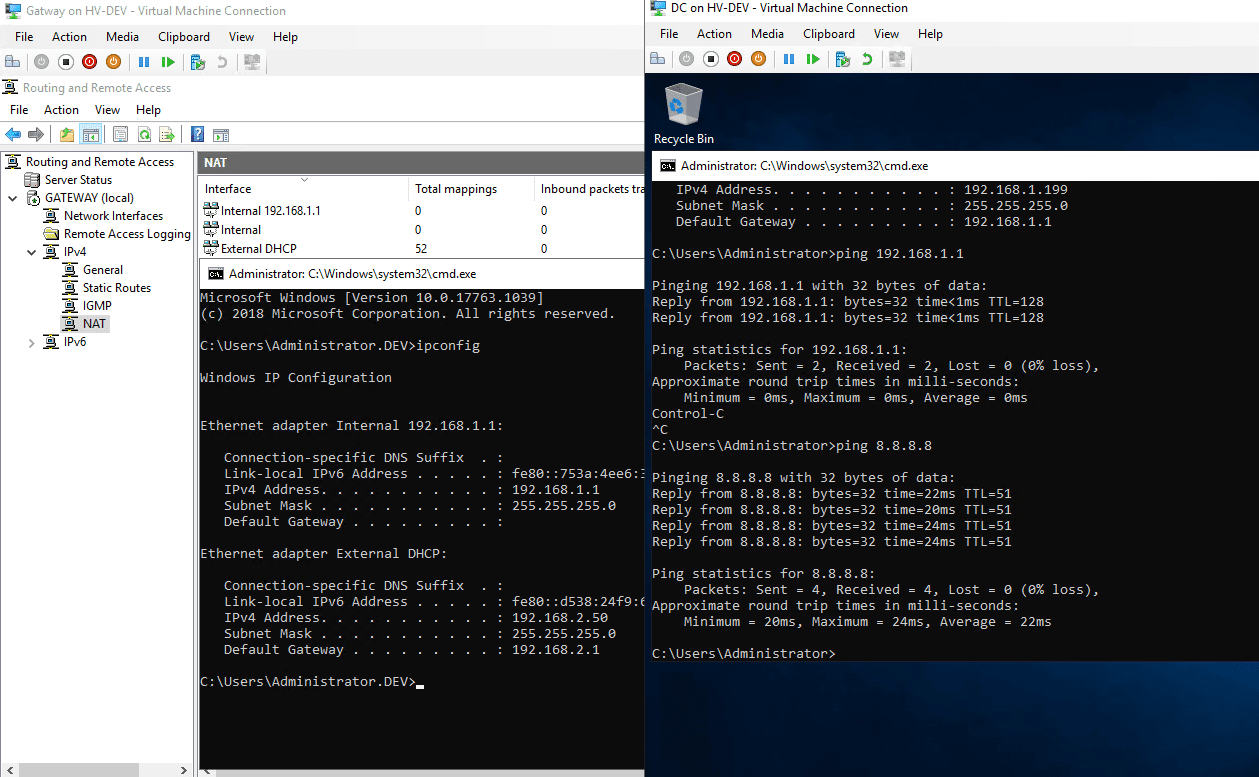
Task: Click the Revert icon in the DC VM toolbar
Action: pos(868,58)
